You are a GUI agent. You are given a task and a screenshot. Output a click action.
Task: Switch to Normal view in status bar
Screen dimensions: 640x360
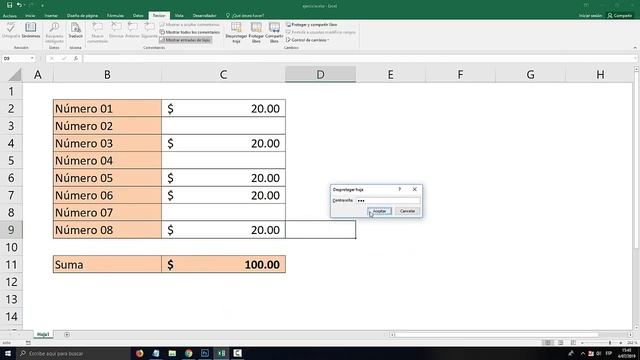(x=548, y=342)
